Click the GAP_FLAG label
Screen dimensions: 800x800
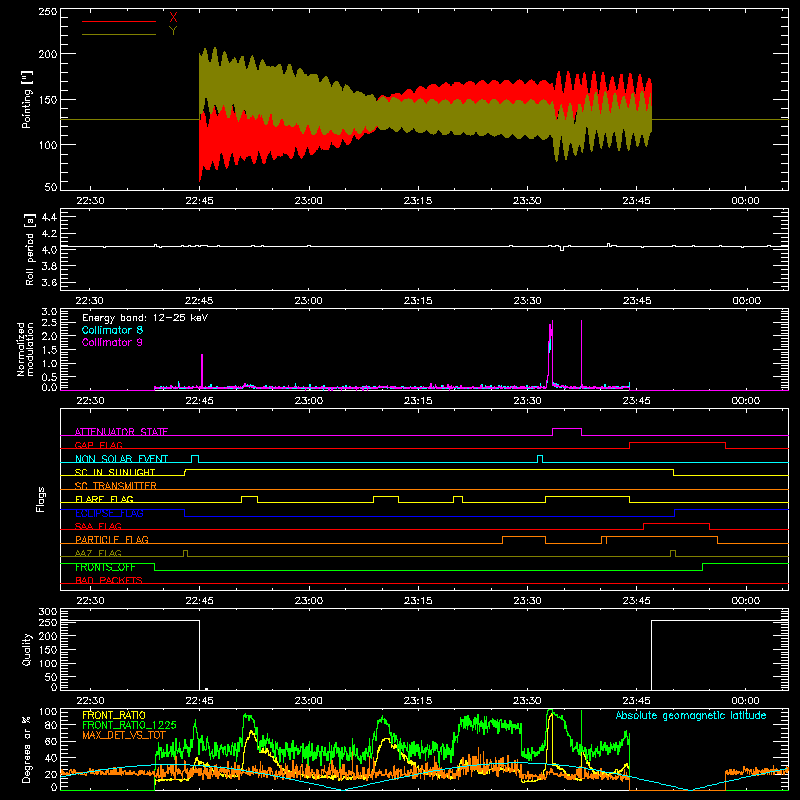click(x=98, y=445)
